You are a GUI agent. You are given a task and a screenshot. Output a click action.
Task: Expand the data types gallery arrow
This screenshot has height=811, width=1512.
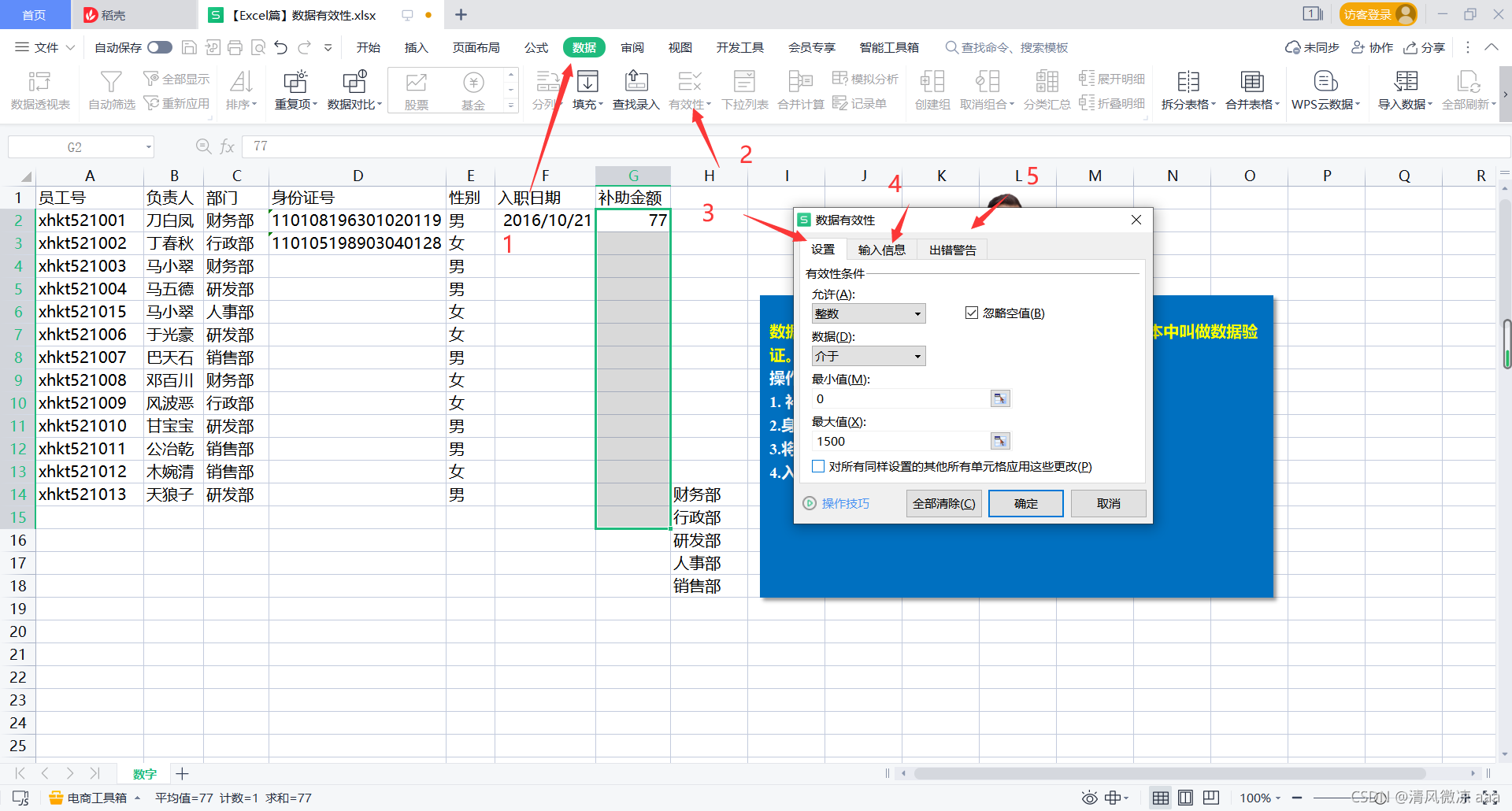[511, 105]
